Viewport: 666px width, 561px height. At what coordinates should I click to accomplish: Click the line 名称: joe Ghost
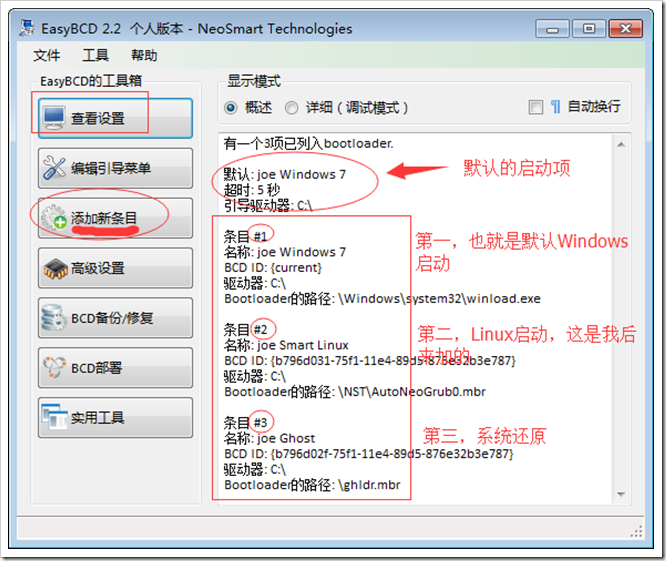pos(269,438)
